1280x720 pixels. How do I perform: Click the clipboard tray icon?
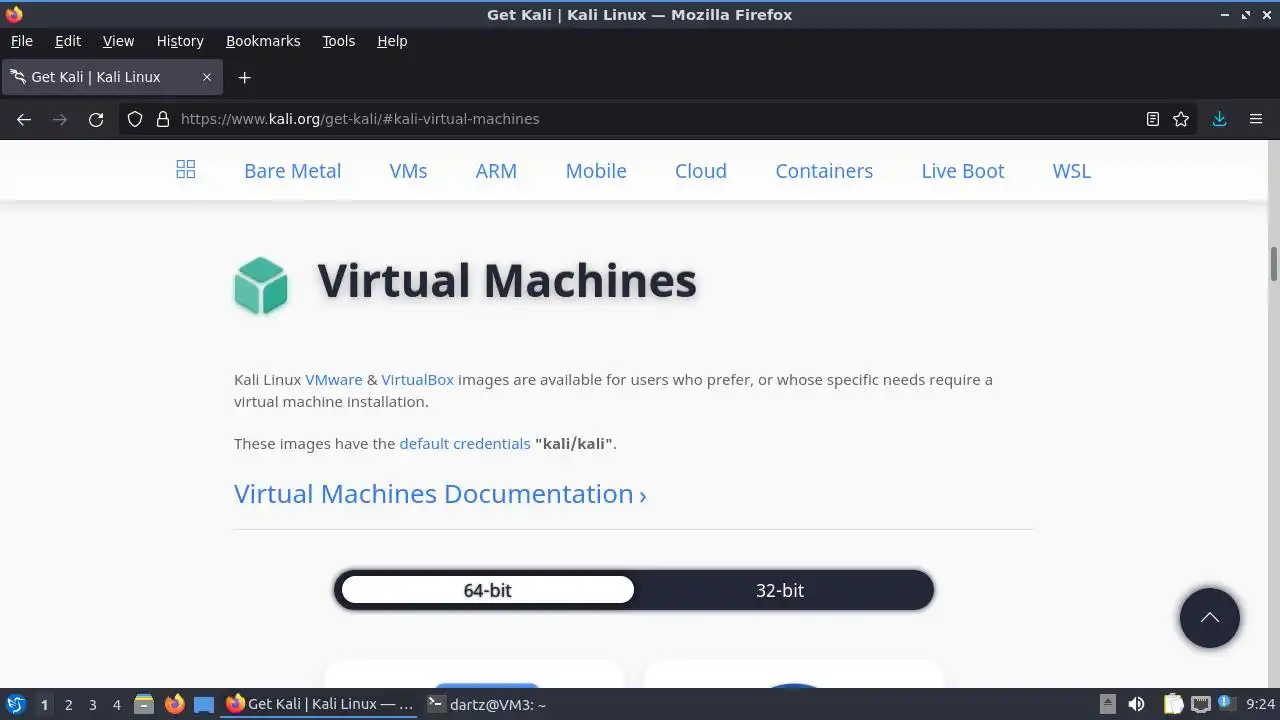[1173, 704]
